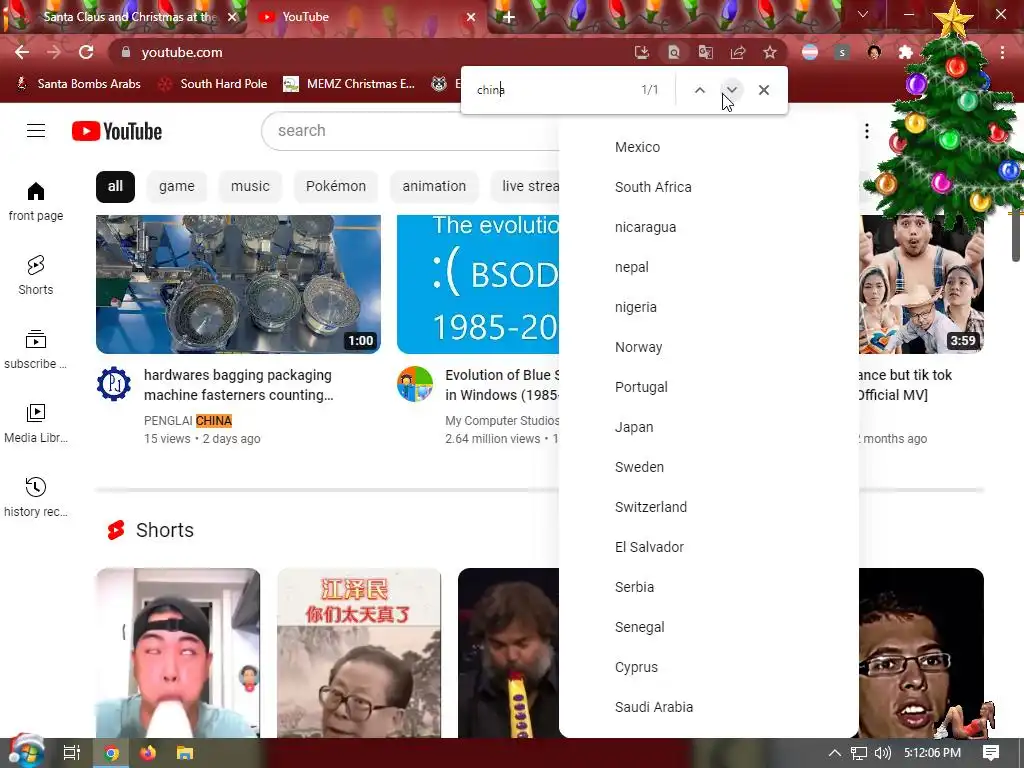Go to next find result
1024x768 pixels.
point(731,90)
